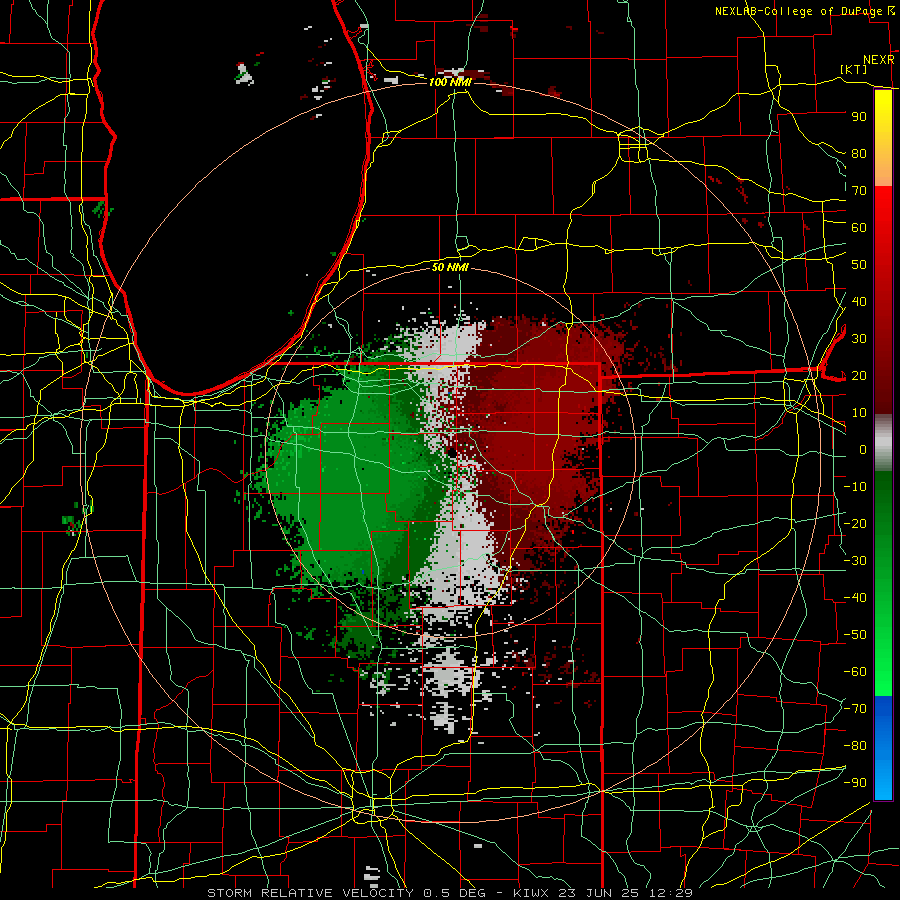
Task: Click the -70 value on the velocity scale
Action: click(855, 709)
